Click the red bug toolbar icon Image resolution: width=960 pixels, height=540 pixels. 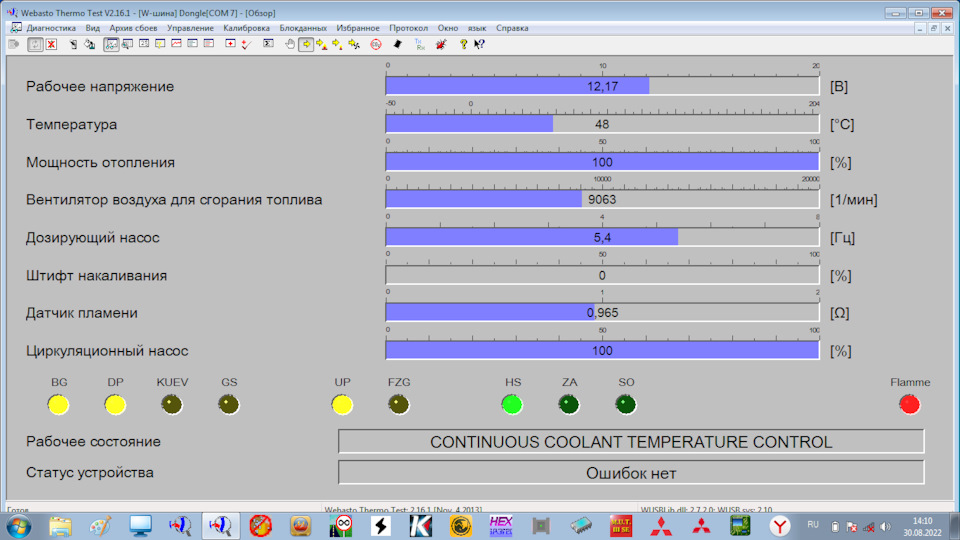pyautogui.click(x=441, y=44)
